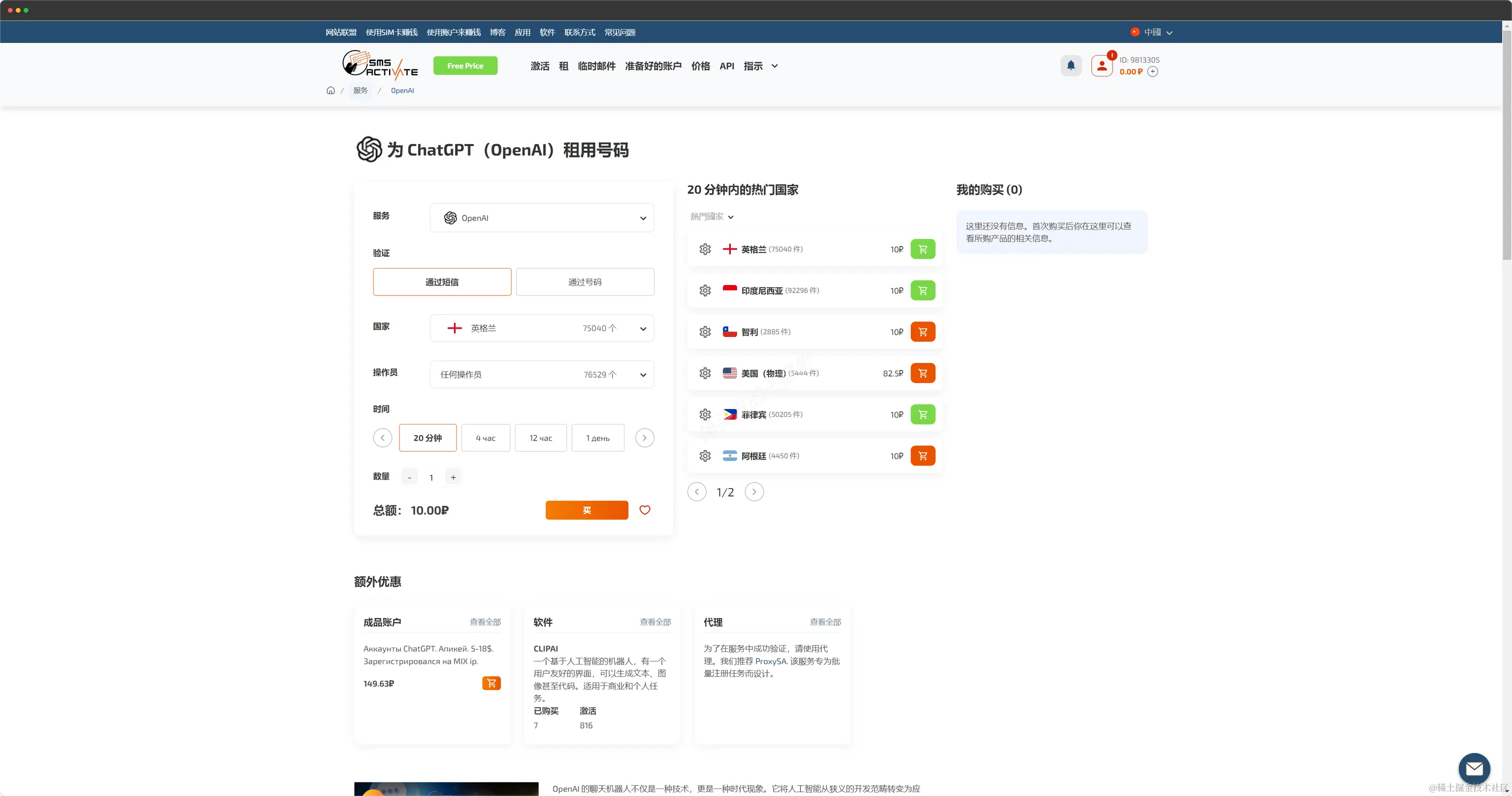Go to home via breadcrumb house icon
This screenshot has width=1512, height=796.
(330, 90)
